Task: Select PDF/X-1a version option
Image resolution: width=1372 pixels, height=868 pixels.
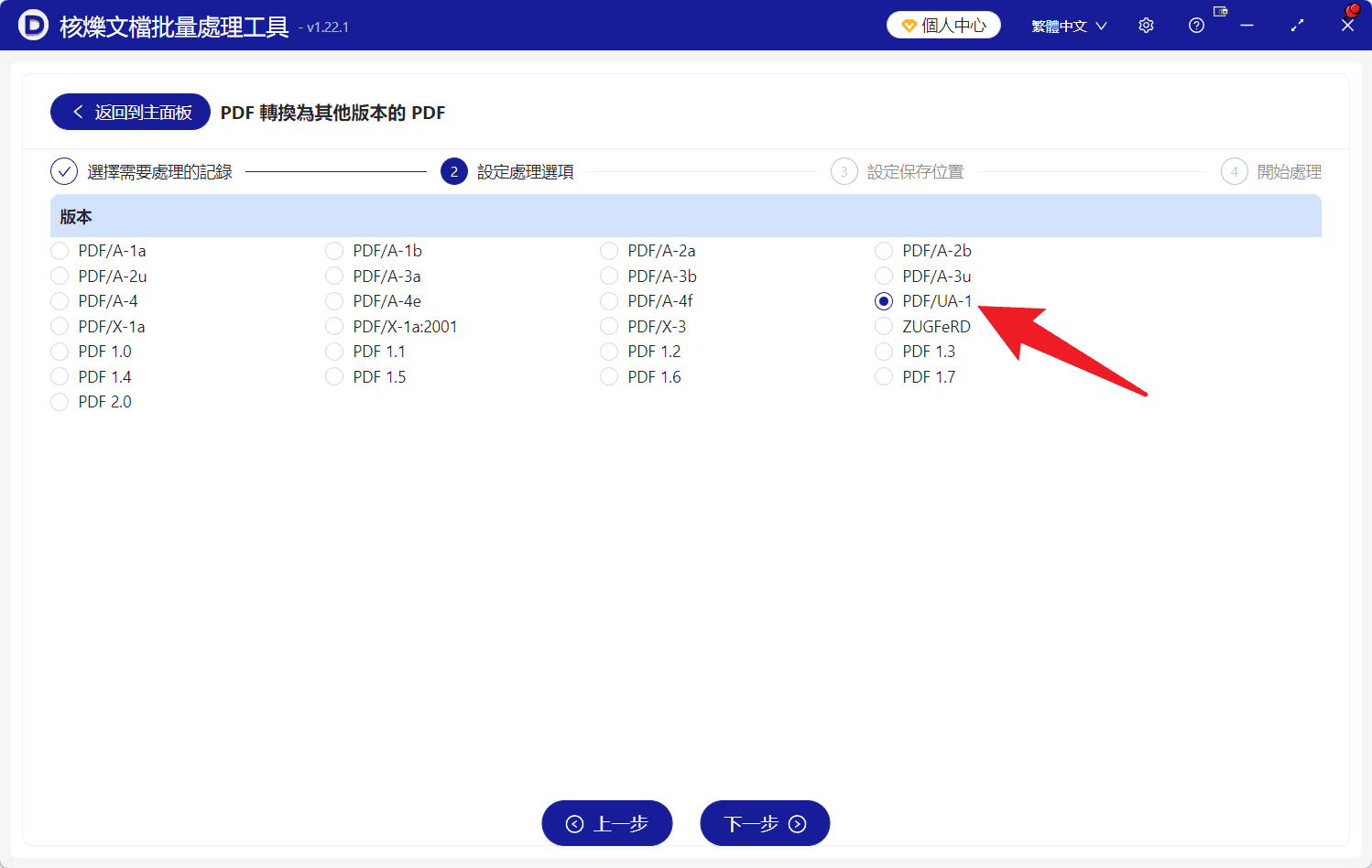Action: click(x=60, y=326)
